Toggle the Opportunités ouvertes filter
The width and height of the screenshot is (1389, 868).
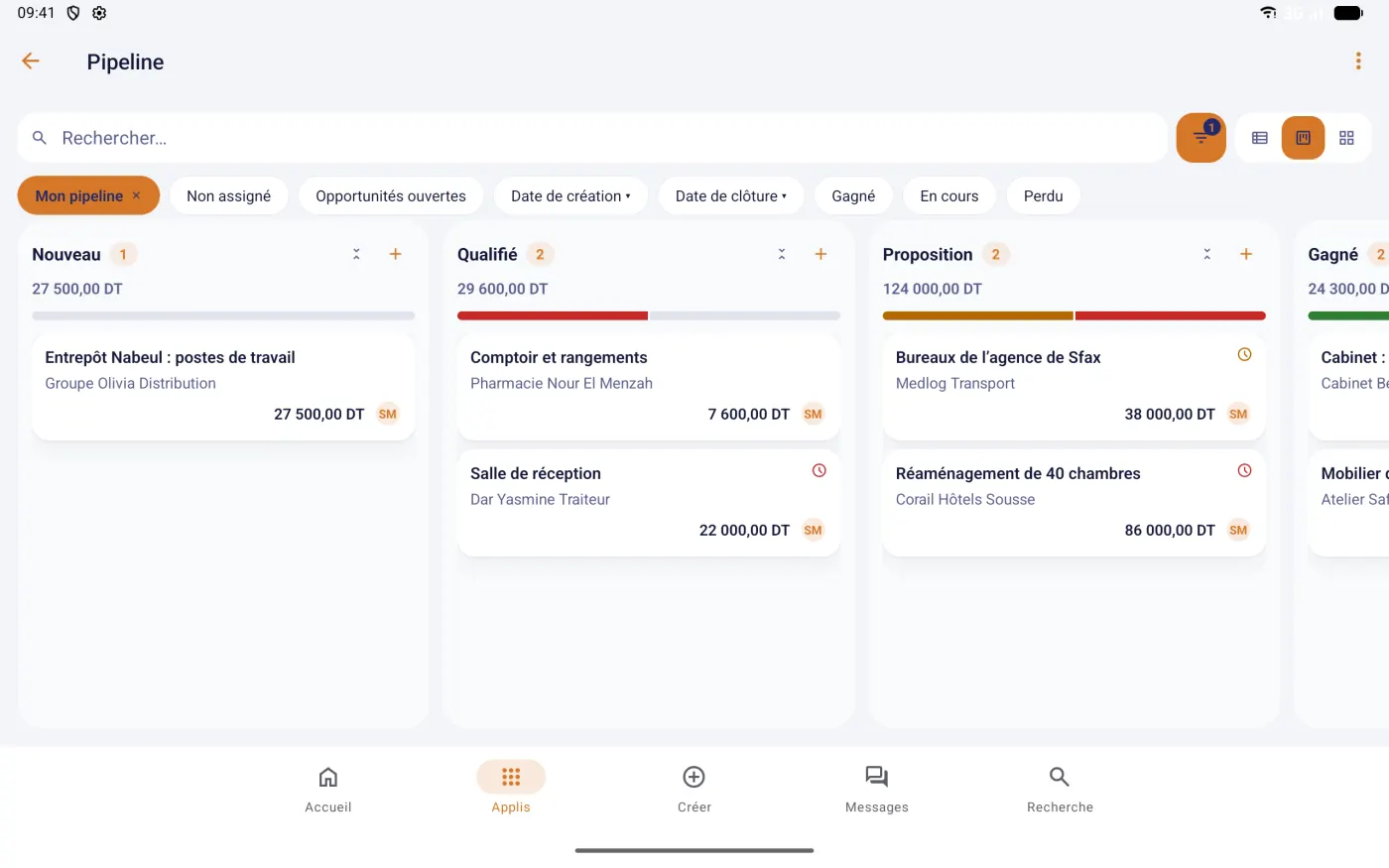point(391,195)
